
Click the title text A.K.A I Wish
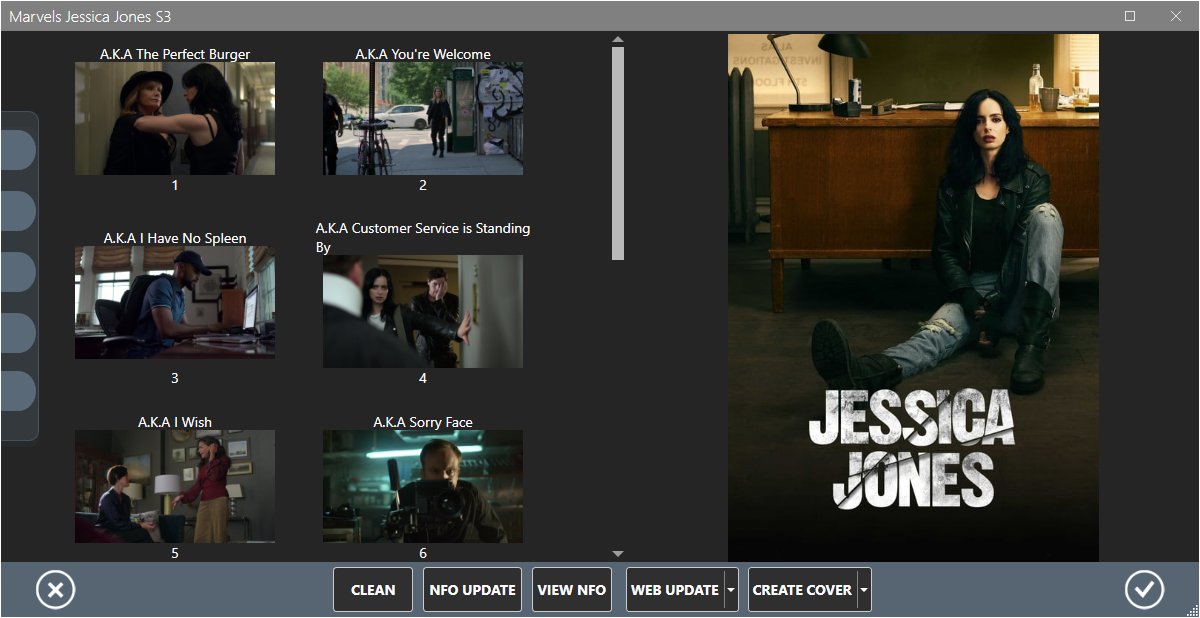click(175, 422)
